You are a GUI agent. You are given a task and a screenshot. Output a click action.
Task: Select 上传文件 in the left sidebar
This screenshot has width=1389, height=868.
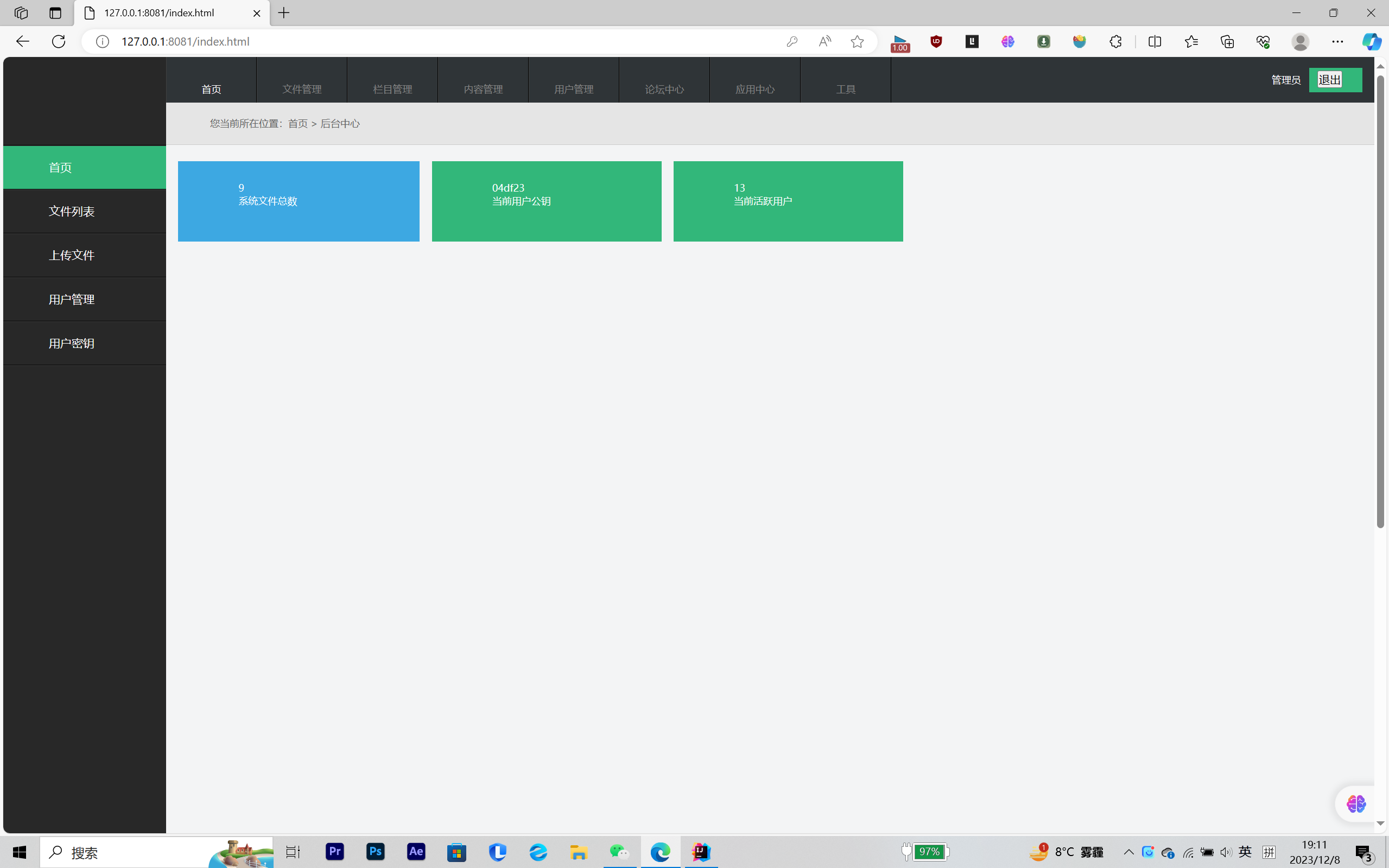[x=72, y=256]
